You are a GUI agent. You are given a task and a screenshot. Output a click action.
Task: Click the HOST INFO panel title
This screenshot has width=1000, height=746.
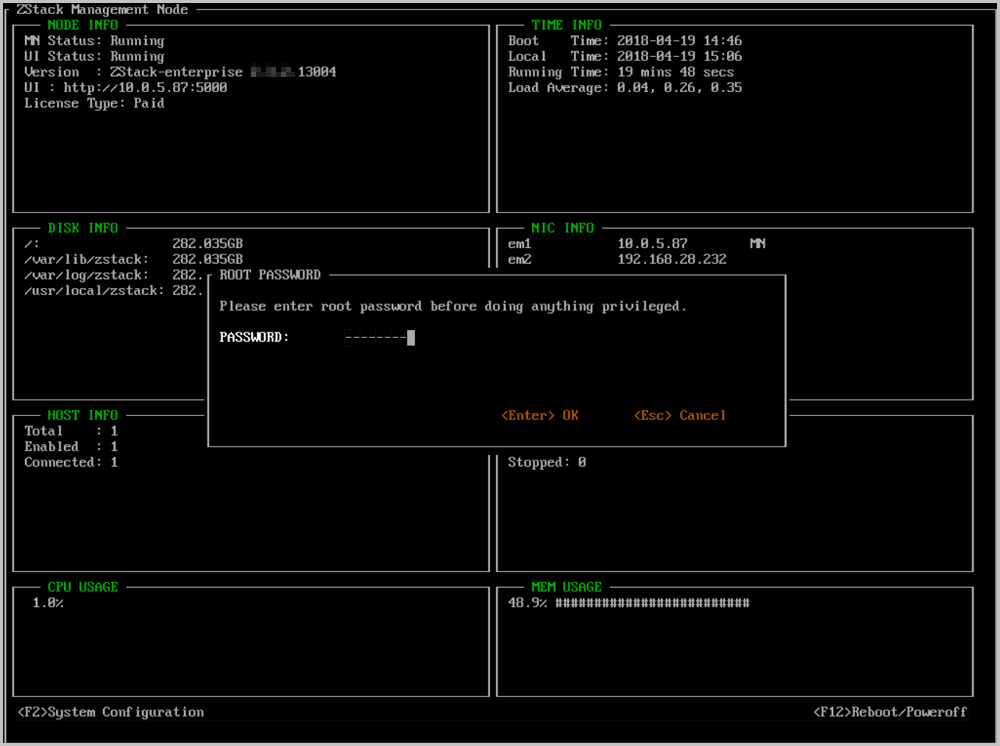point(82,415)
